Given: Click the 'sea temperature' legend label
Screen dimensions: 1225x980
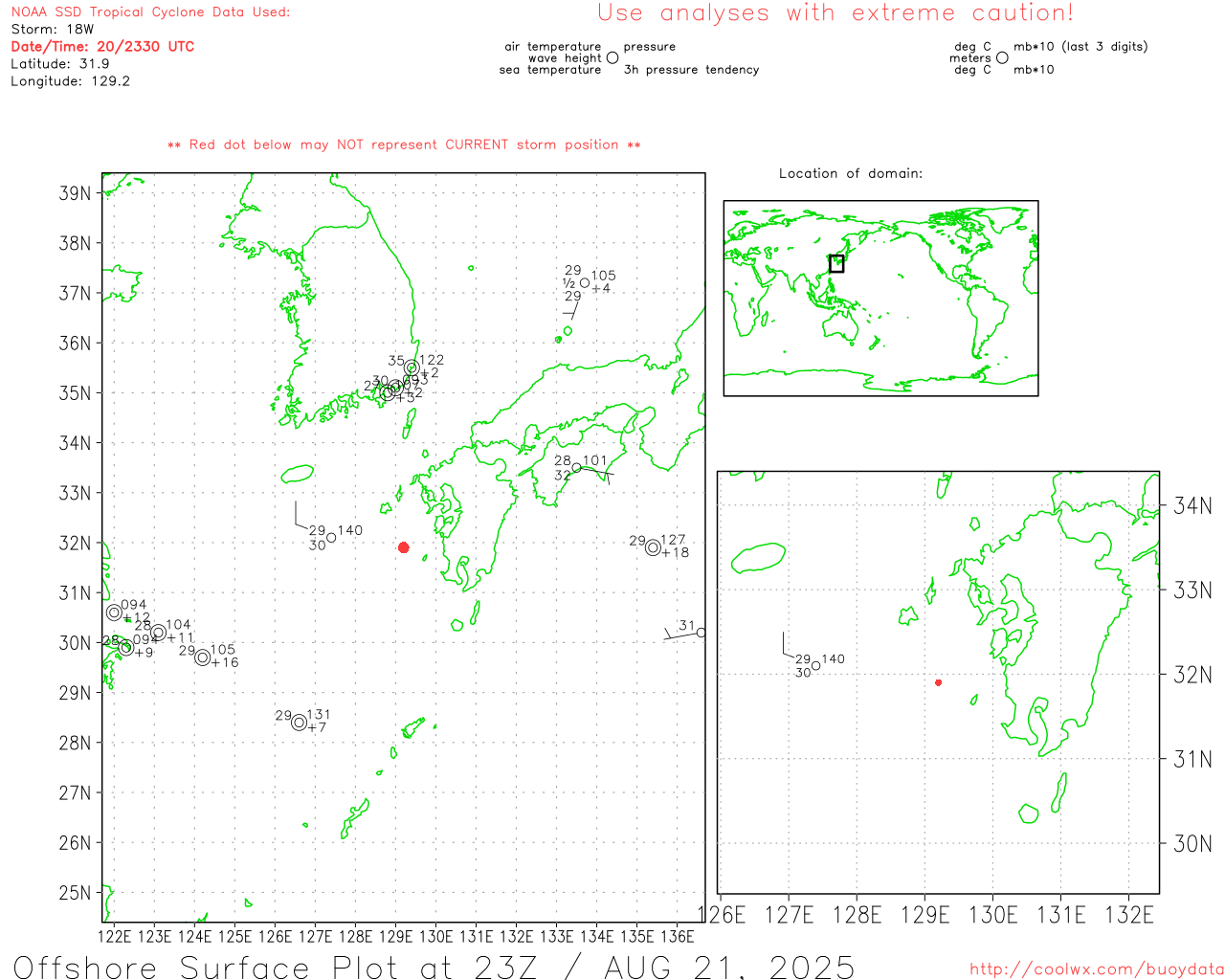Looking at the screenshot, I should (550, 70).
